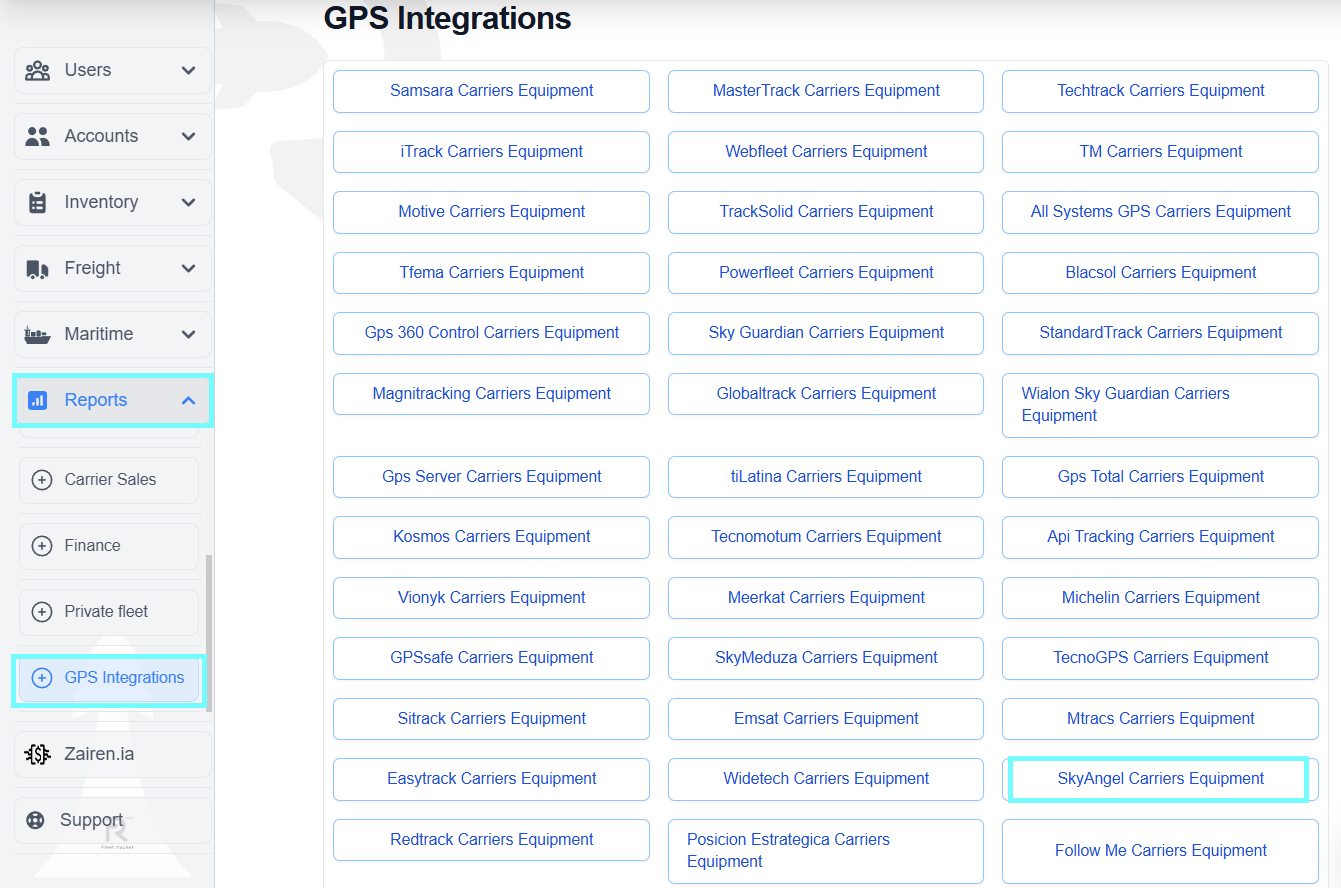Open Samsara Carriers Equipment
Image resolution: width=1341 pixels, height=888 pixels.
491,91
